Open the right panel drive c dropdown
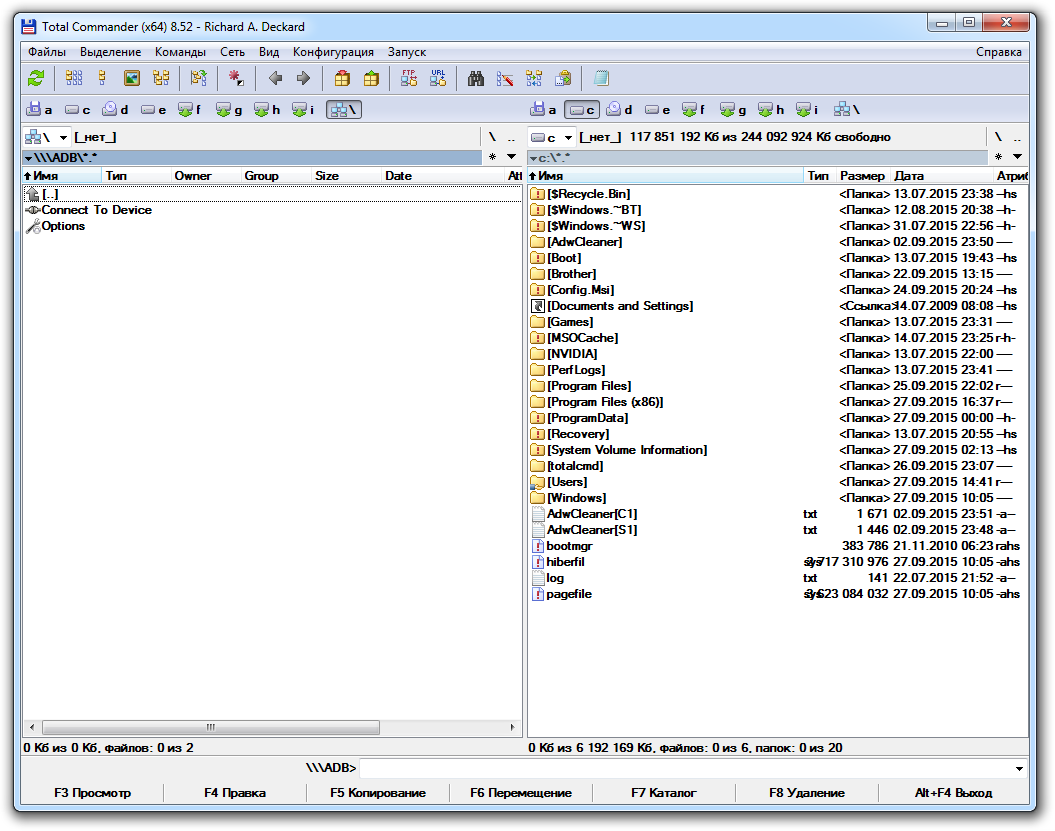The width and height of the screenshot is (1055, 831). [x=568, y=137]
